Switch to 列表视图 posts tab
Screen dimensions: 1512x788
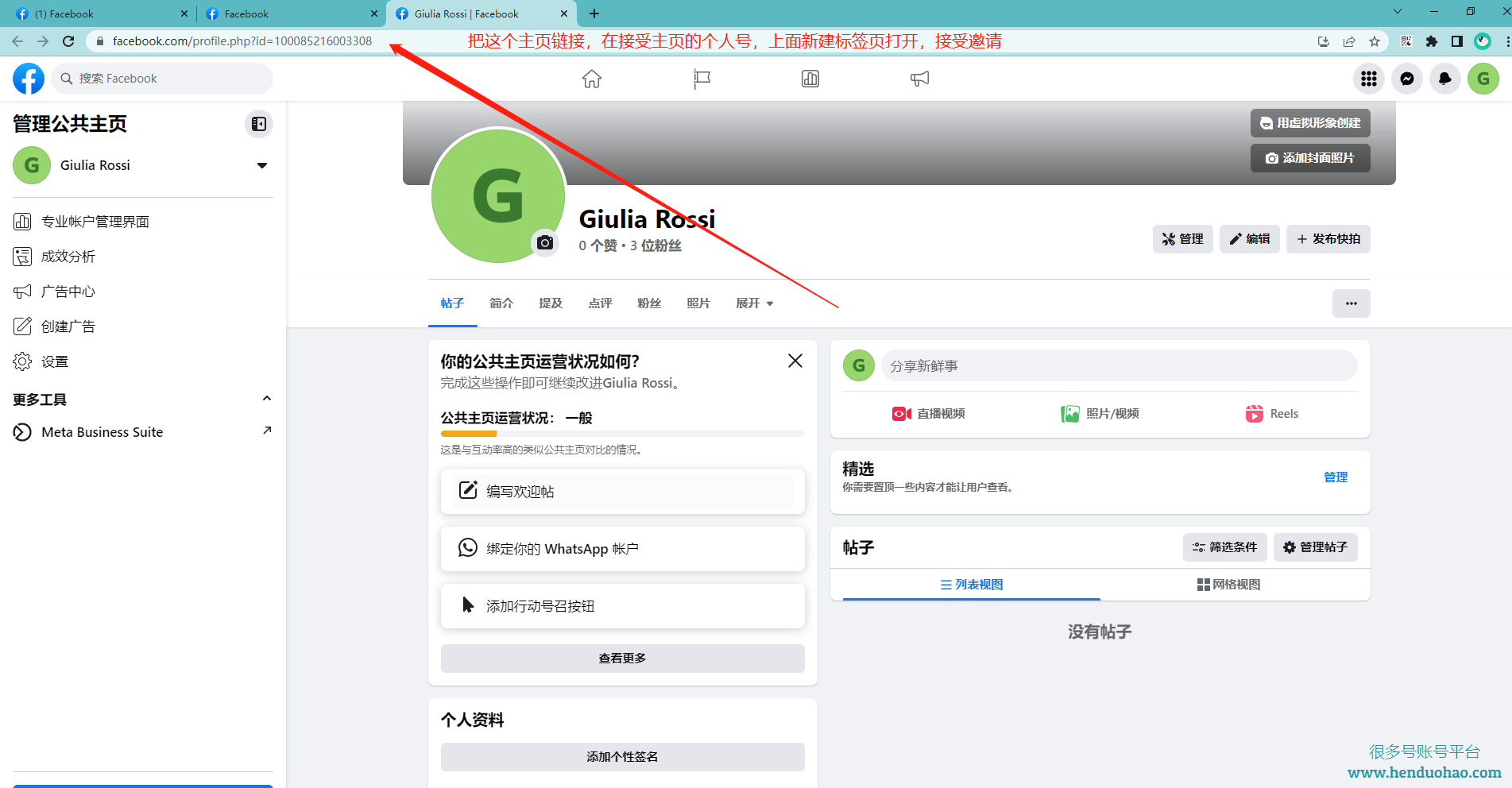coord(971,585)
